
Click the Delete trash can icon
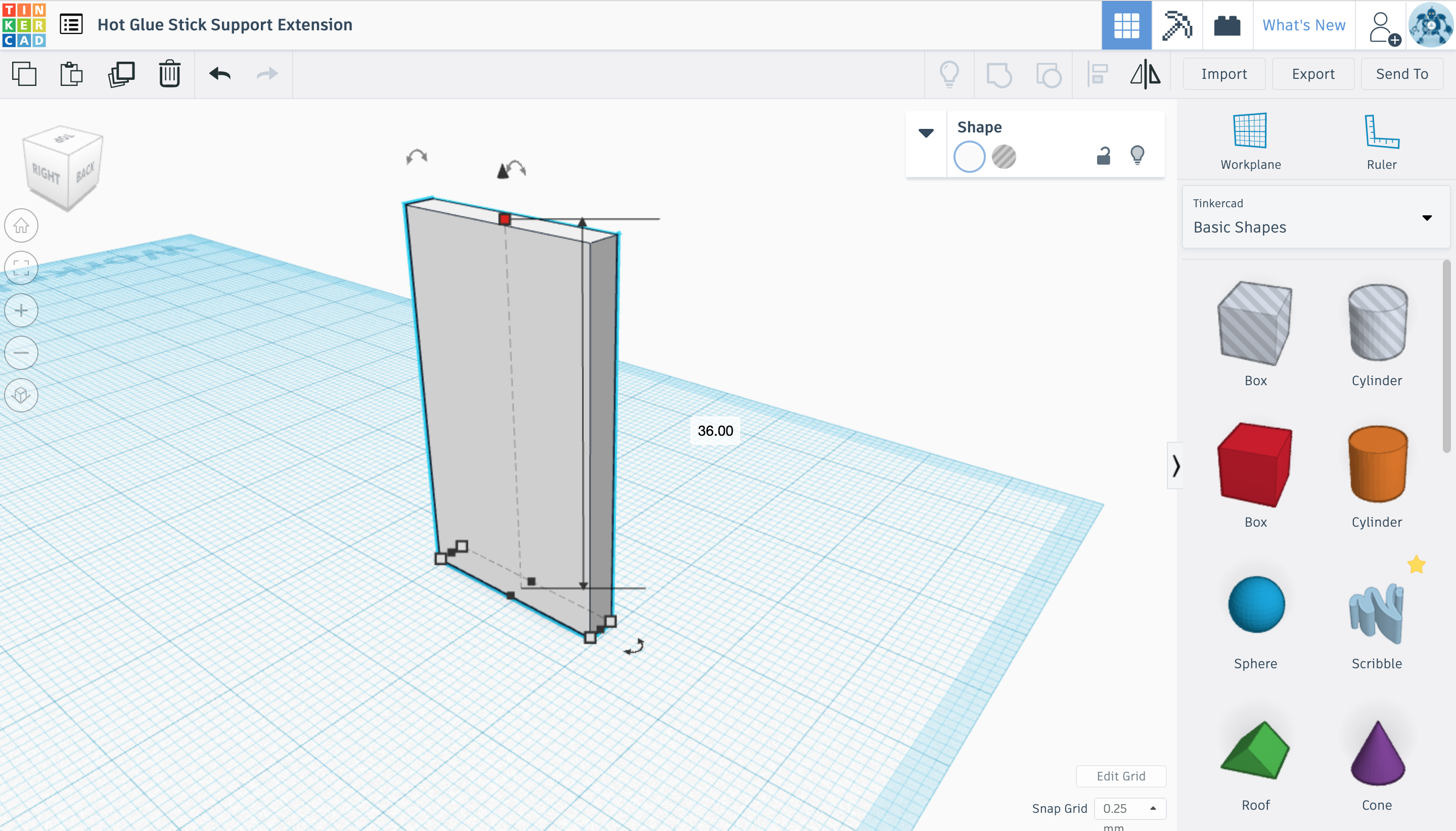pos(169,74)
